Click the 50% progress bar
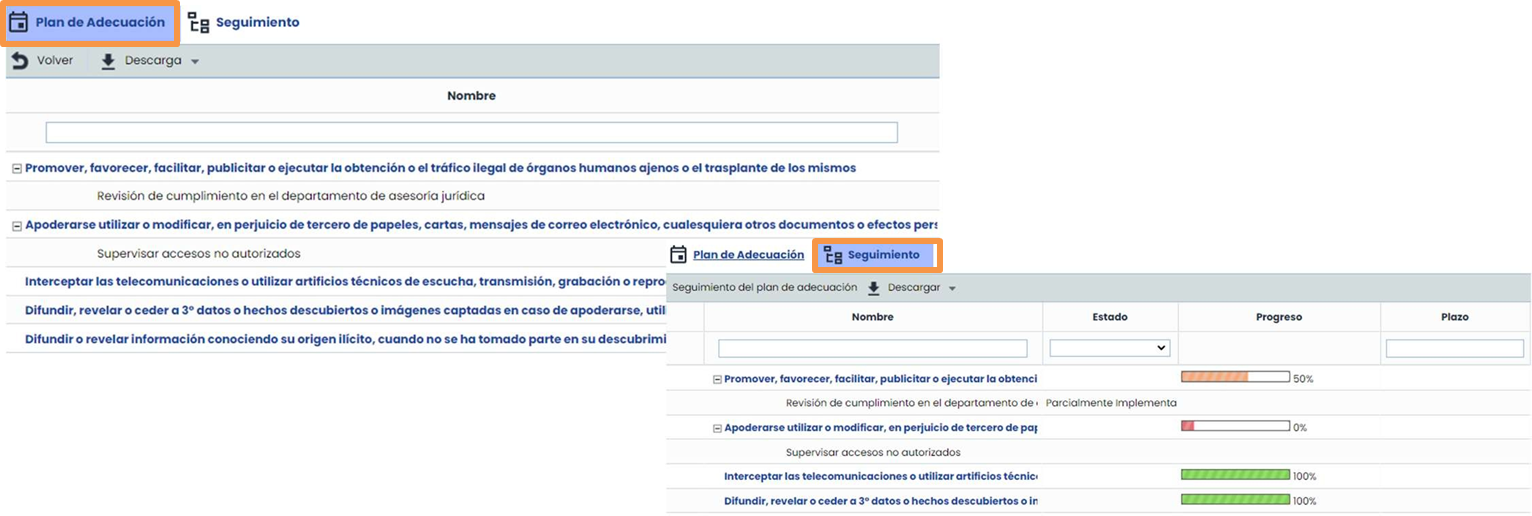Image resolution: width=1532 pixels, height=516 pixels. tap(1235, 378)
